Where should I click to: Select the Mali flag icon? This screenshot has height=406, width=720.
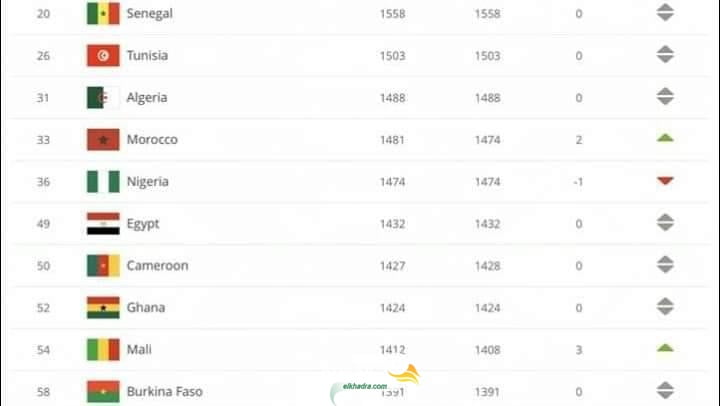[103, 350]
